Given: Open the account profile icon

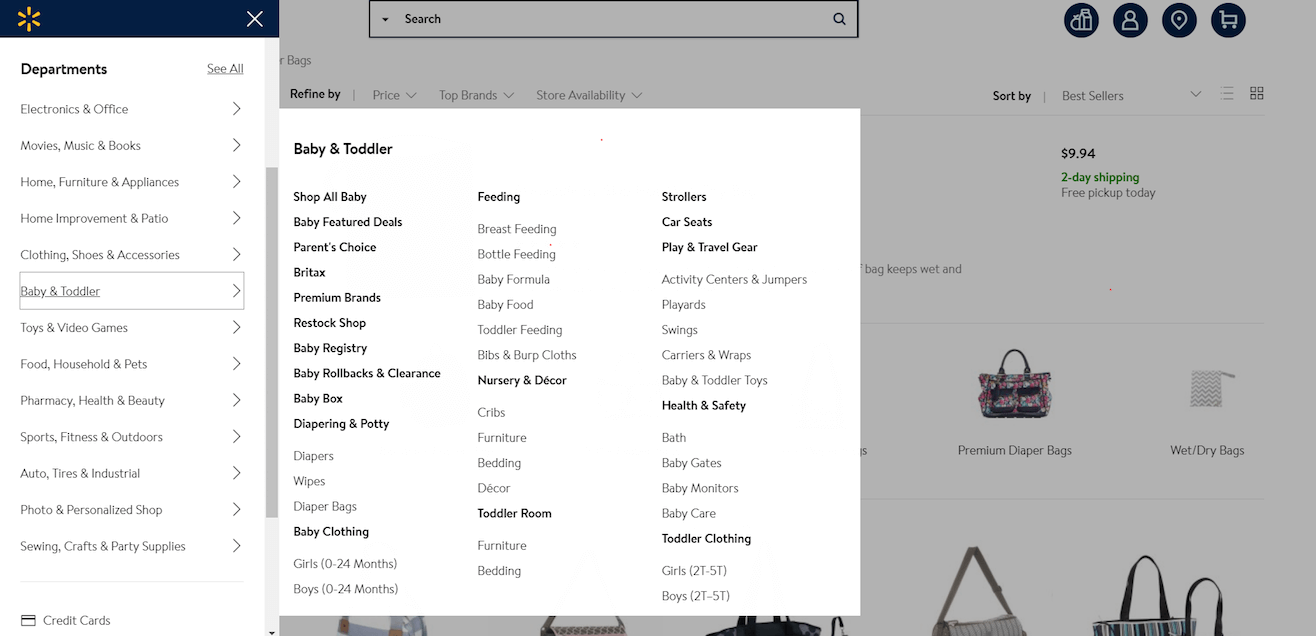Looking at the screenshot, I should 1130,20.
